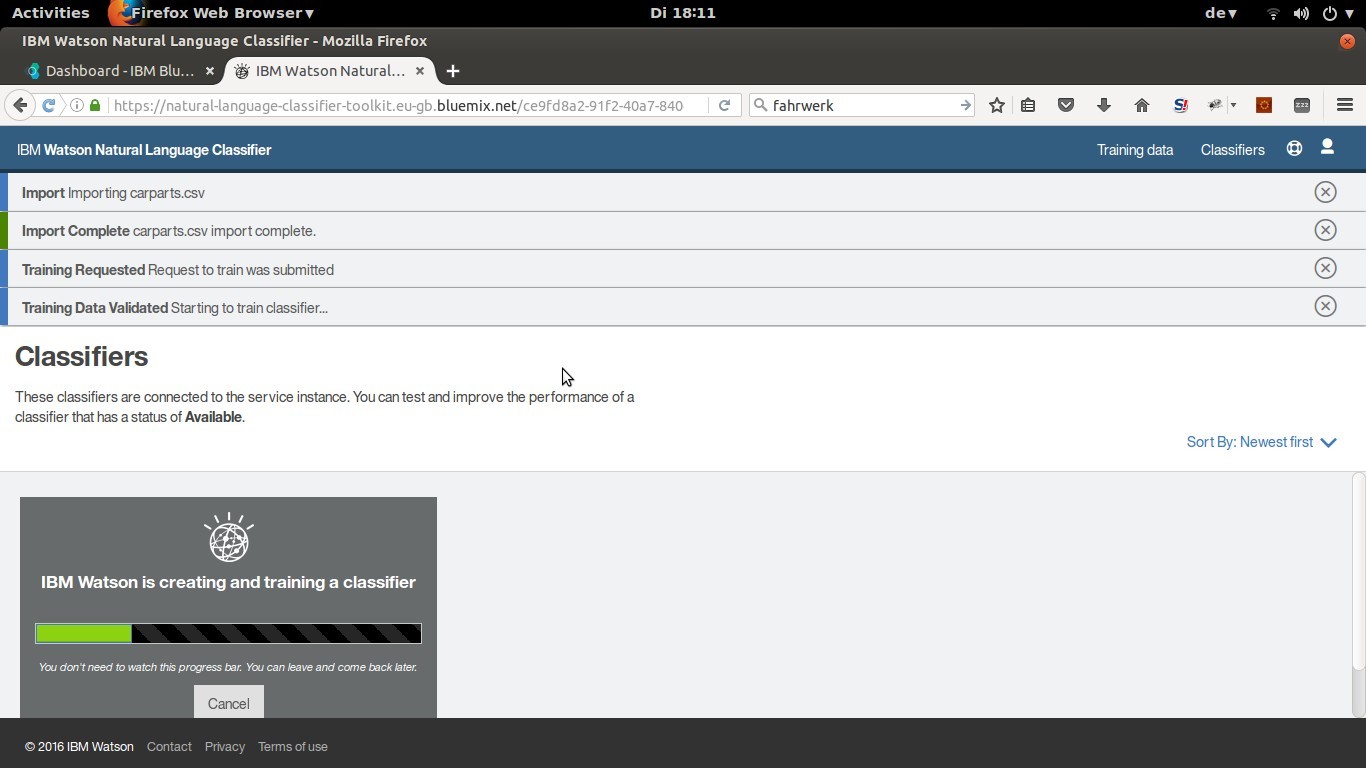This screenshot has width=1366, height=768.
Task: Close the IBM Watson Natural Language tab
Action: coord(420,71)
